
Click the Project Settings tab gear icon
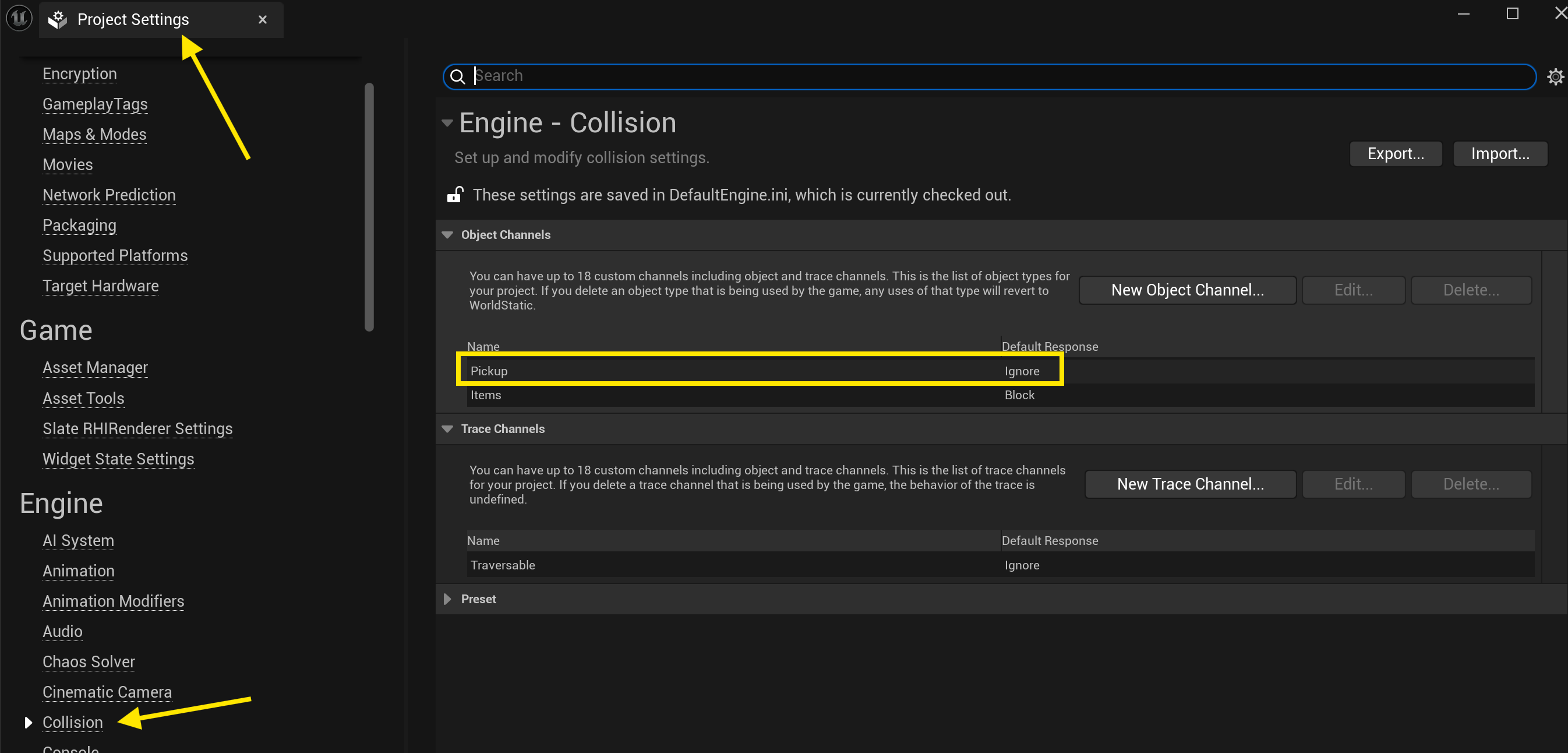click(x=58, y=19)
